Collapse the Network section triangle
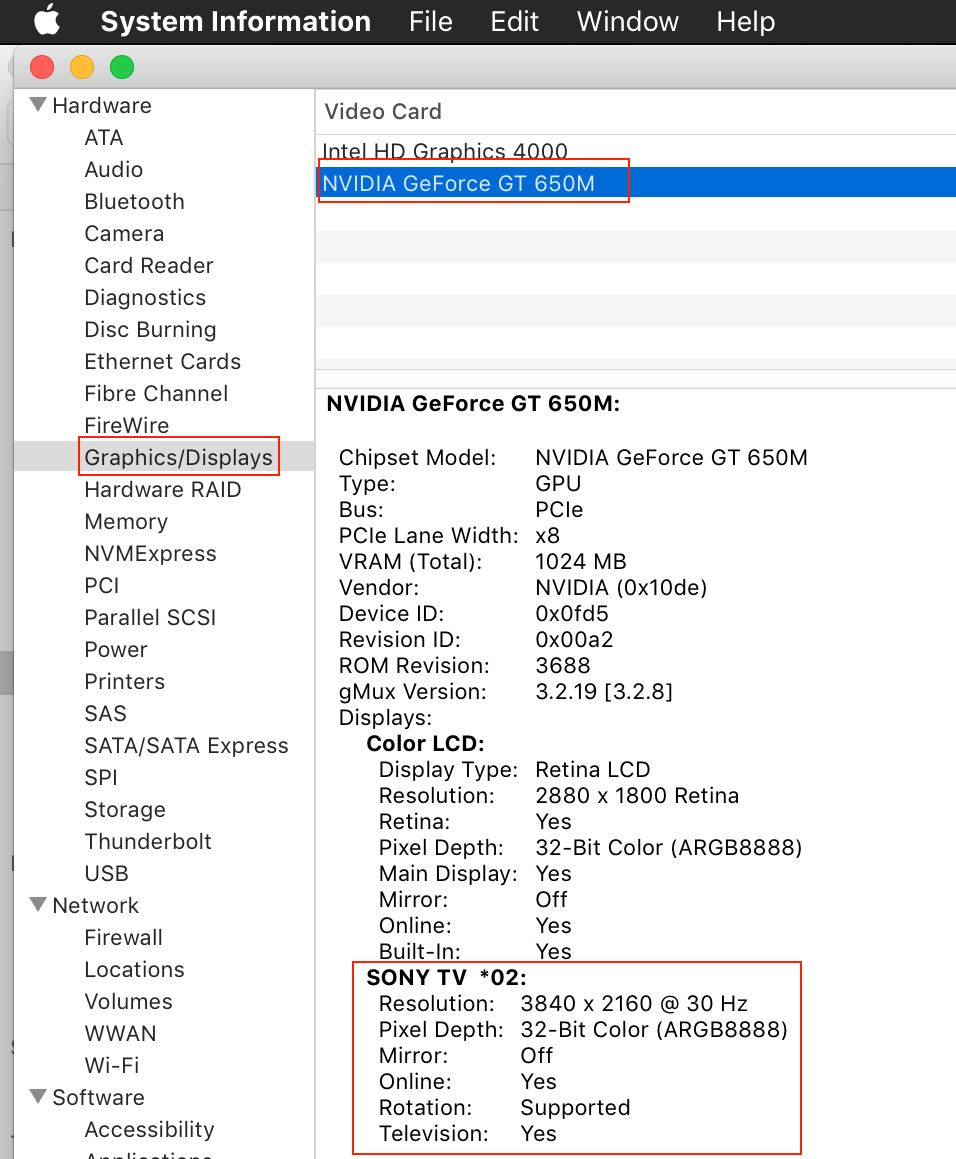This screenshot has height=1159, width=956. [38, 904]
